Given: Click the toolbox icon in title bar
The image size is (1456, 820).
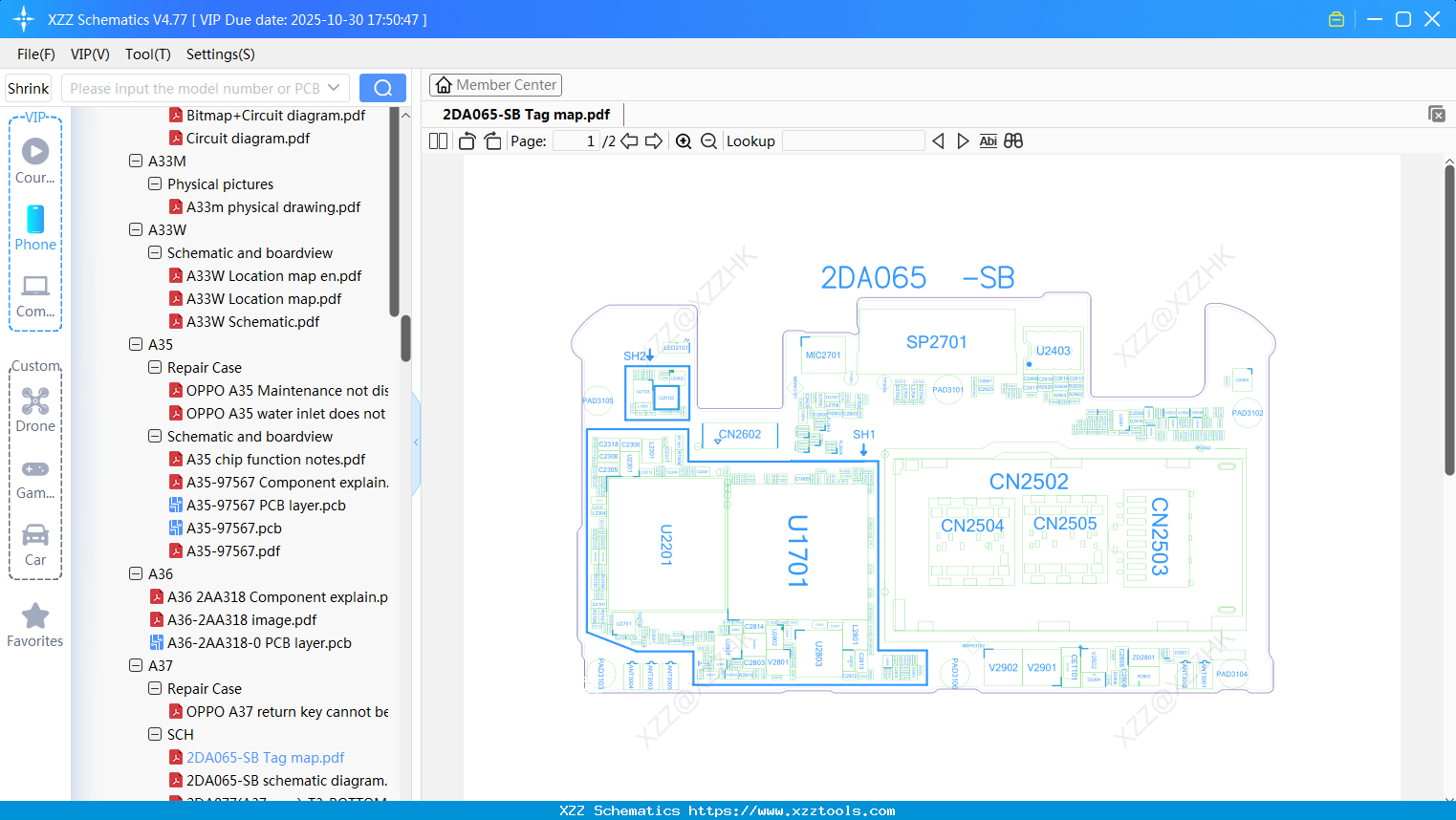Looking at the screenshot, I should point(1336,19).
